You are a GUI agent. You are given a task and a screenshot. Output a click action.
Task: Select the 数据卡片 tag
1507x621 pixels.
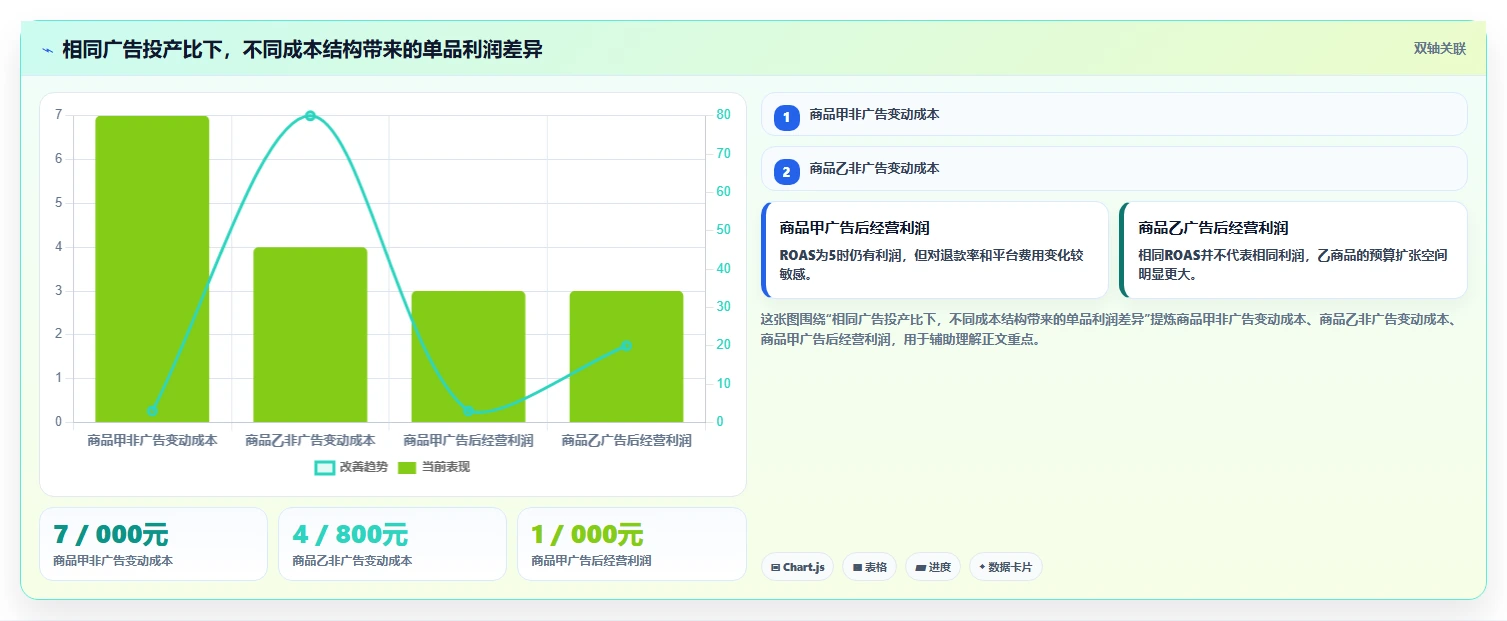click(1006, 567)
